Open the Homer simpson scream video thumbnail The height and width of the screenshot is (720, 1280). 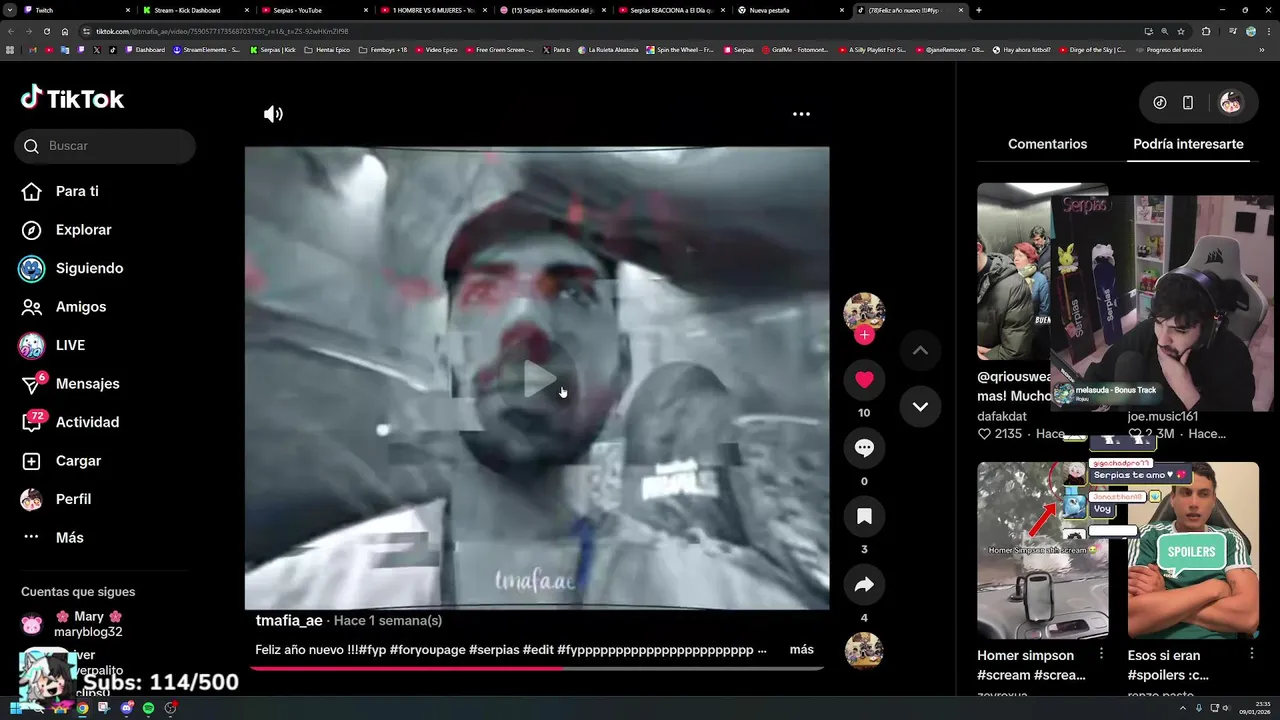[1042, 550]
